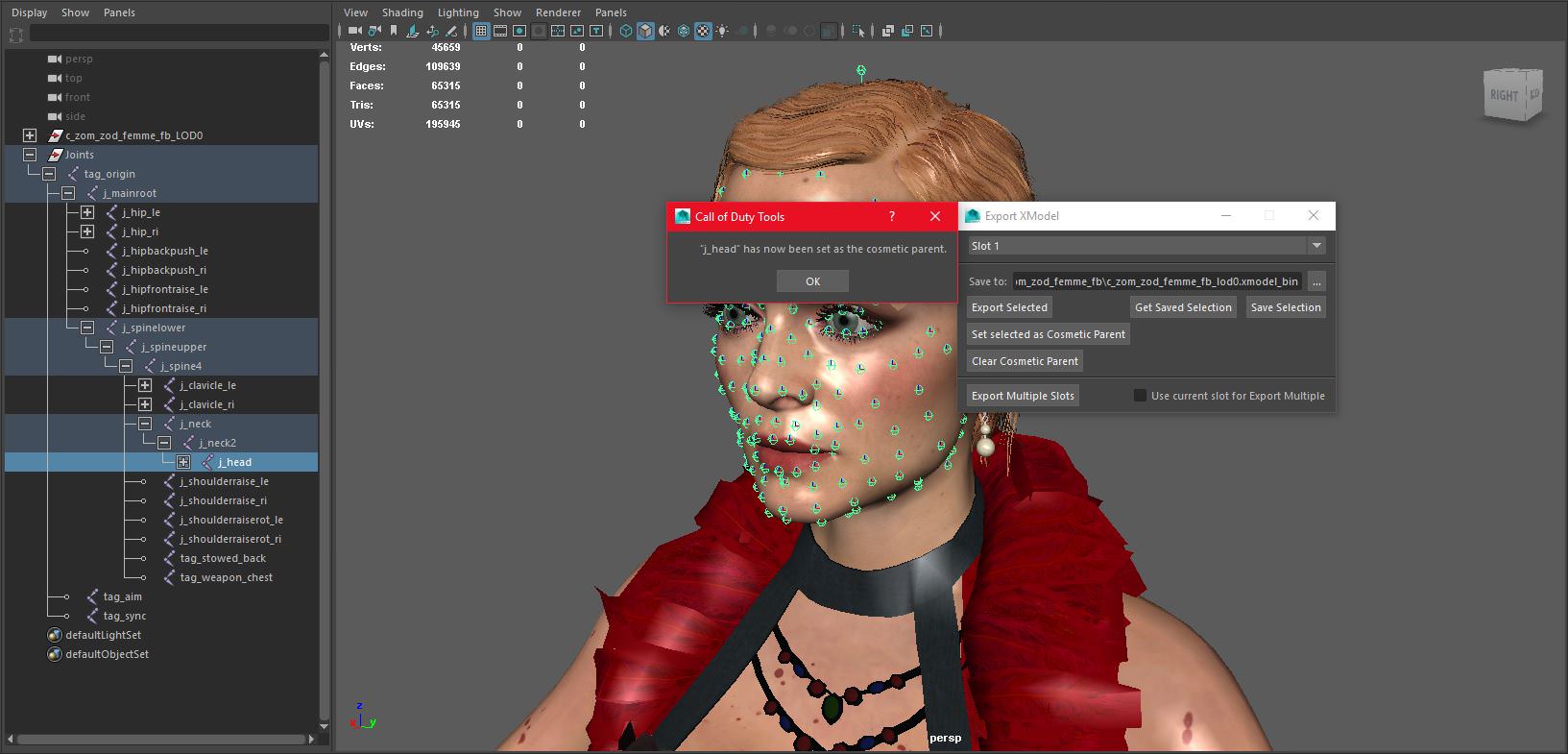Image resolution: width=1568 pixels, height=754 pixels.
Task: Click the outliner search filter icon
Action: [16, 35]
